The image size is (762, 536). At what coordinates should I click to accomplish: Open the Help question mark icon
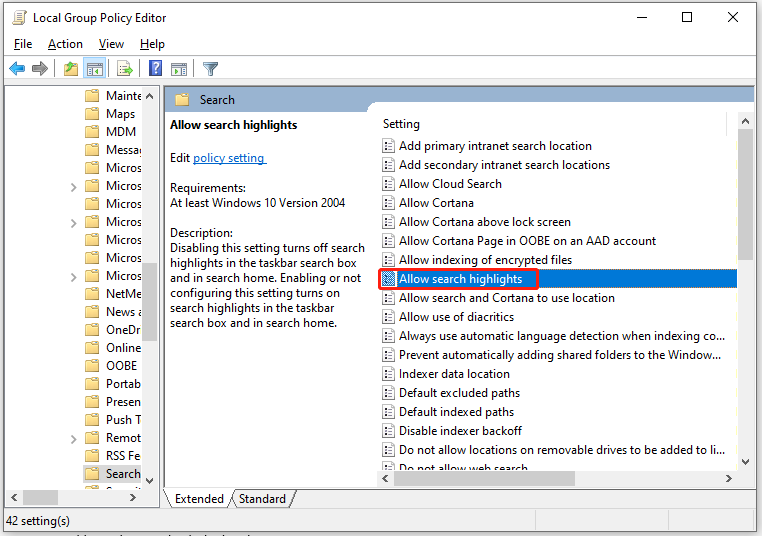click(x=156, y=69)
